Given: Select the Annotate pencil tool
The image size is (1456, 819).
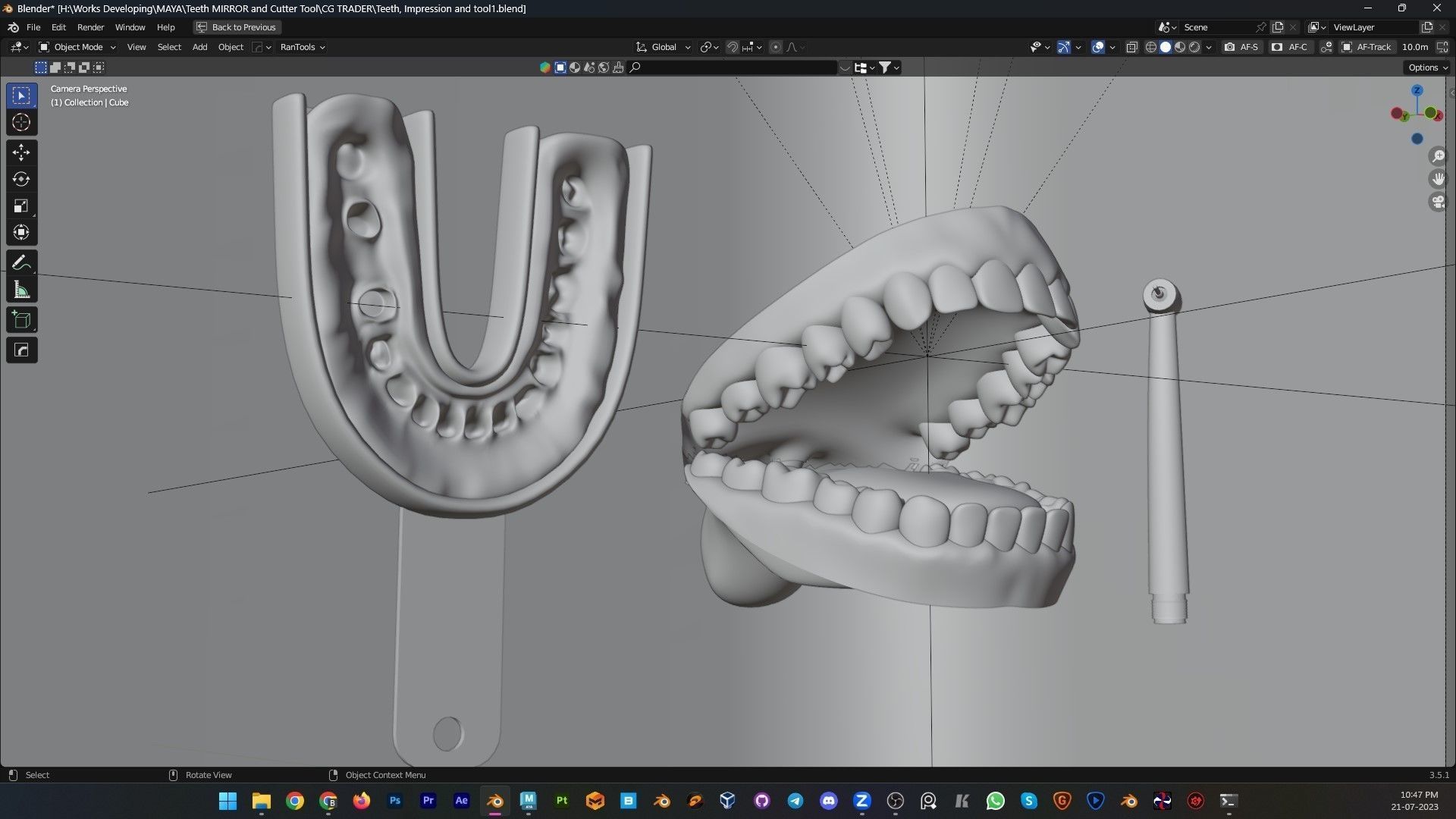Looking at the screenshot, I should tap(21, 263).
